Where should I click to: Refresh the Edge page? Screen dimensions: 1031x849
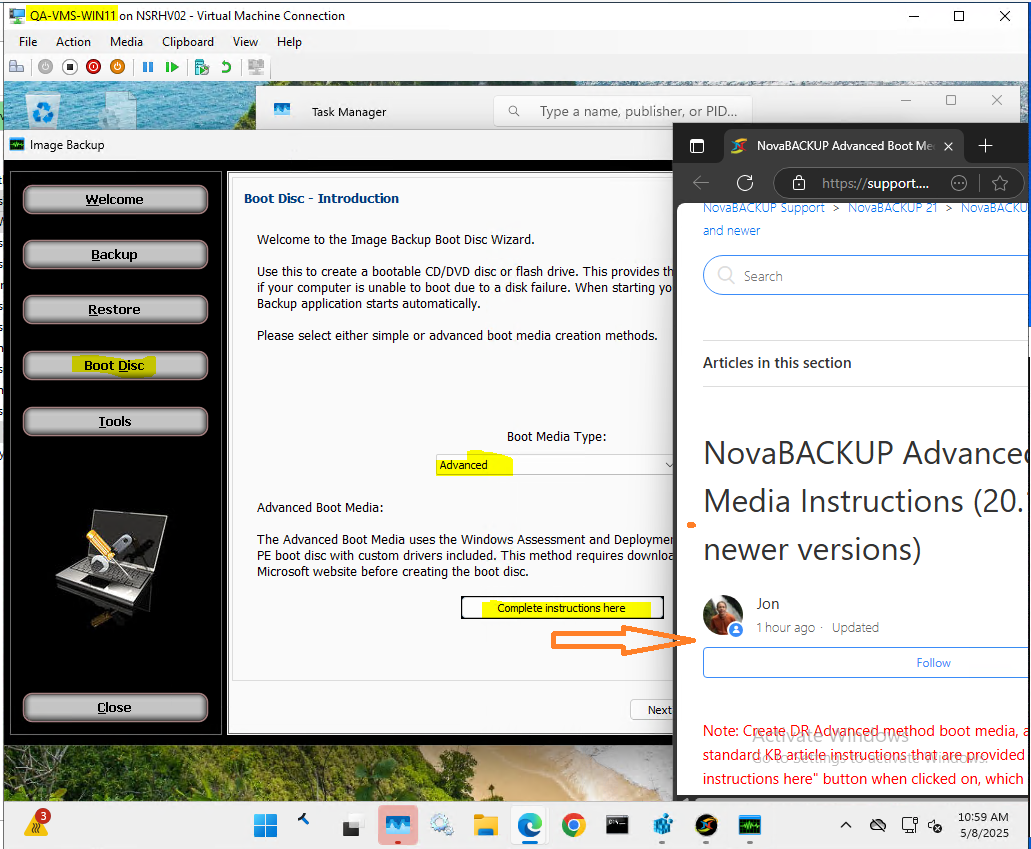(744, 183)
